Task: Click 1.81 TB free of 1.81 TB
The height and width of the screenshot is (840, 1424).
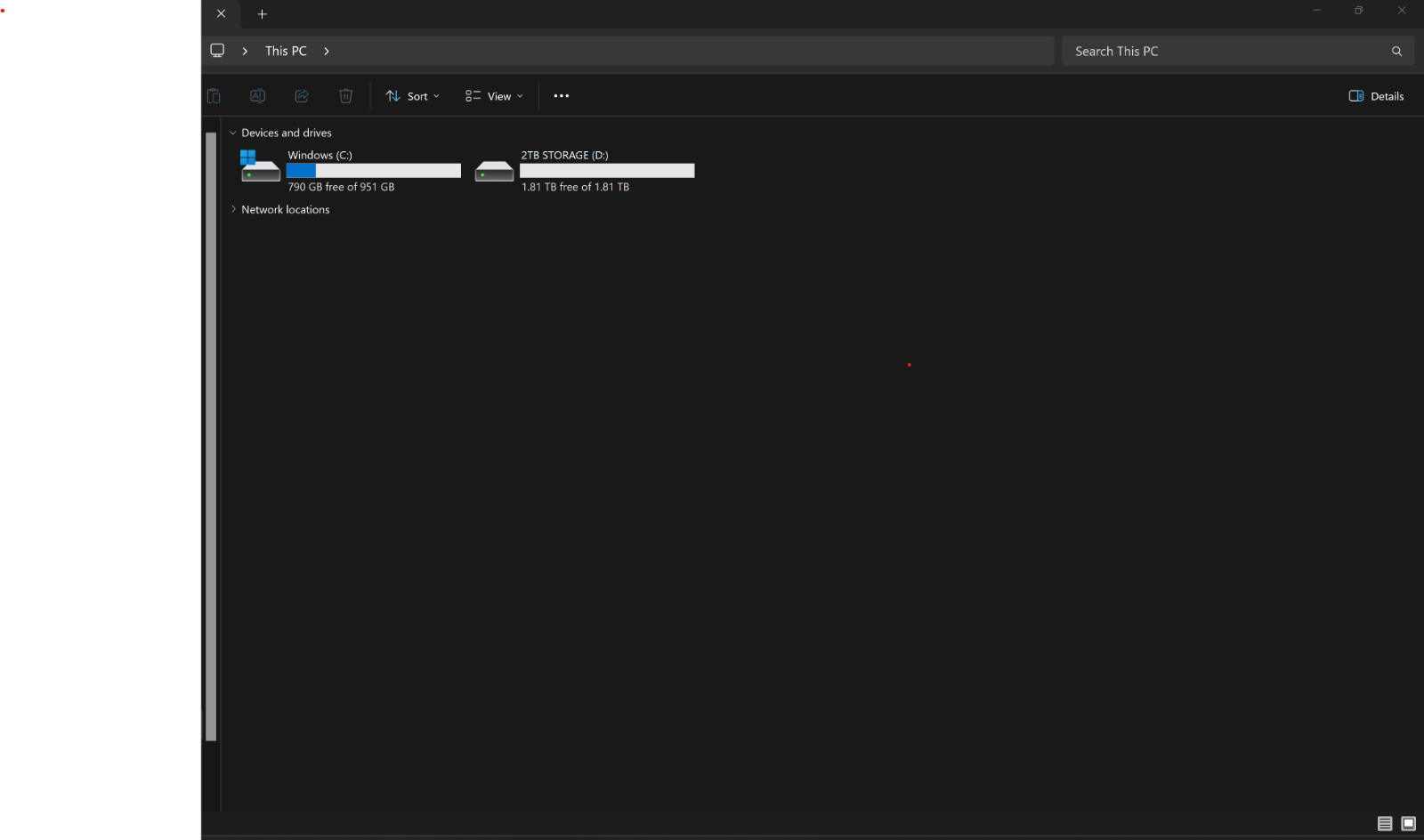Action: coord(575,187)
